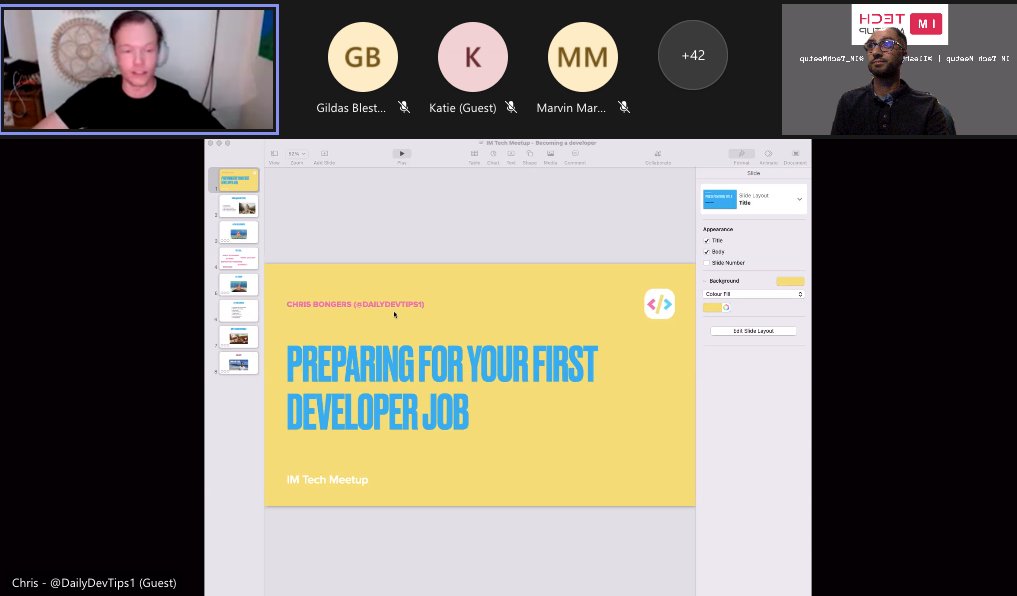The height and width of the screenshot is (596, 1017).
Task: Disable the Body checkbox
Action: [706, 251]
